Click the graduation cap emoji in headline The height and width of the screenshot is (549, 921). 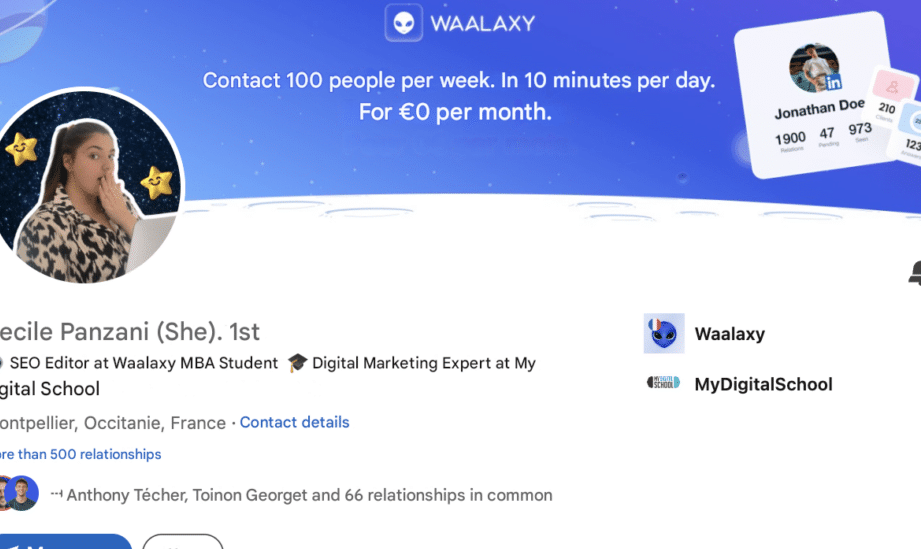(297, 363)
